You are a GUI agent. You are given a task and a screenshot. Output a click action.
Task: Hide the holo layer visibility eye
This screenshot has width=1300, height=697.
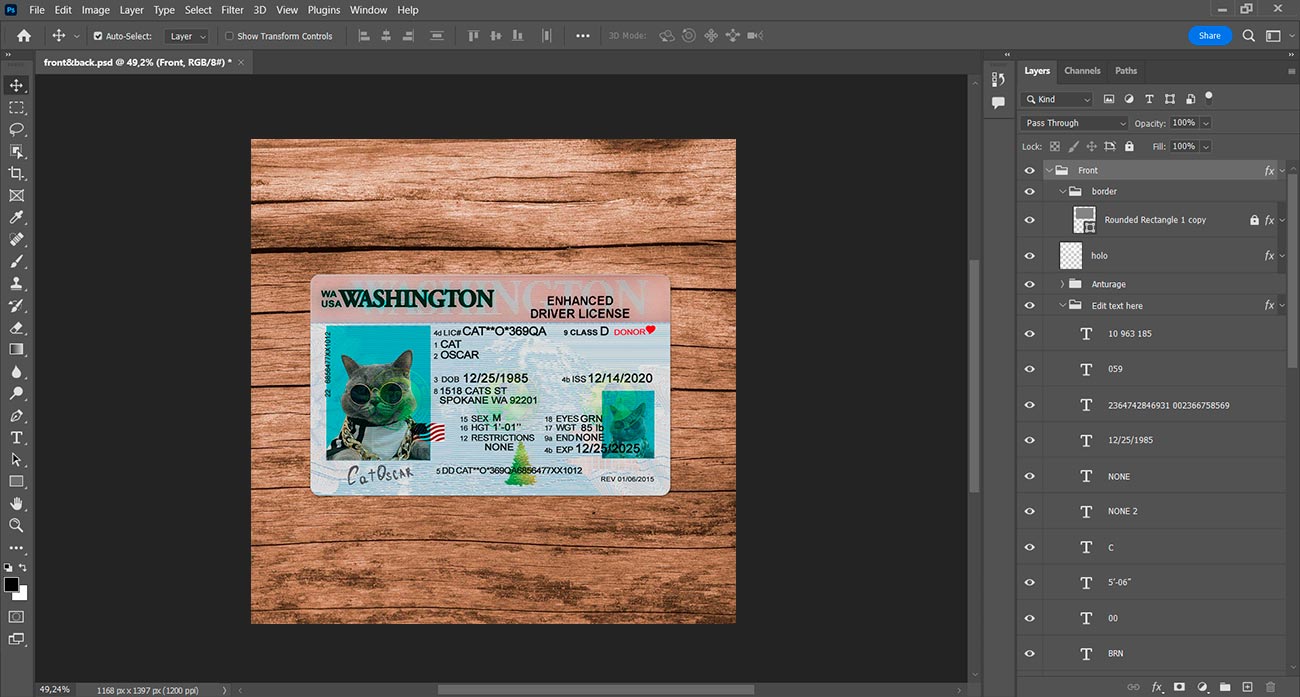[x=1030, y=256]
